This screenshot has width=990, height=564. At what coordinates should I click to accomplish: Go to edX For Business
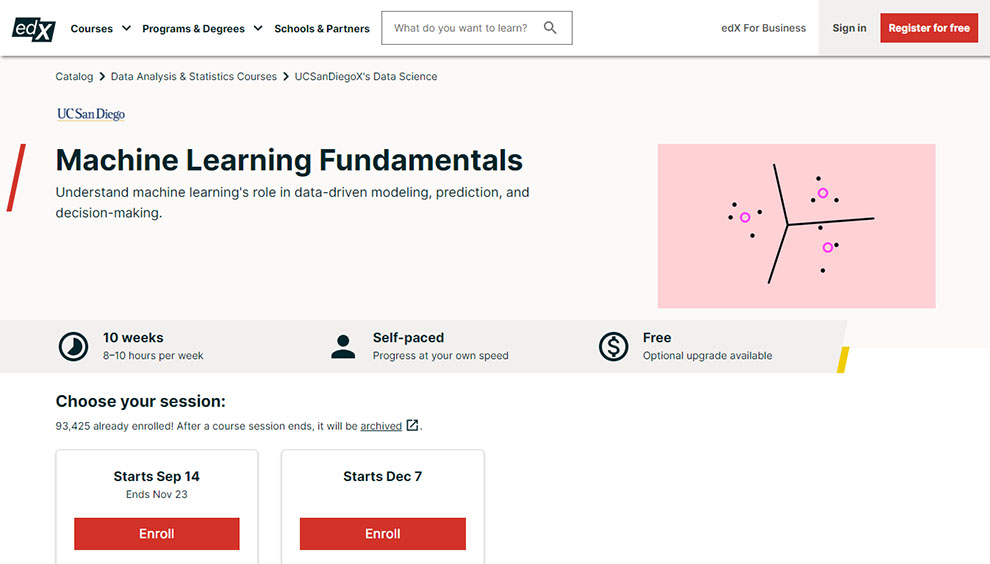[x=763, y=28]
